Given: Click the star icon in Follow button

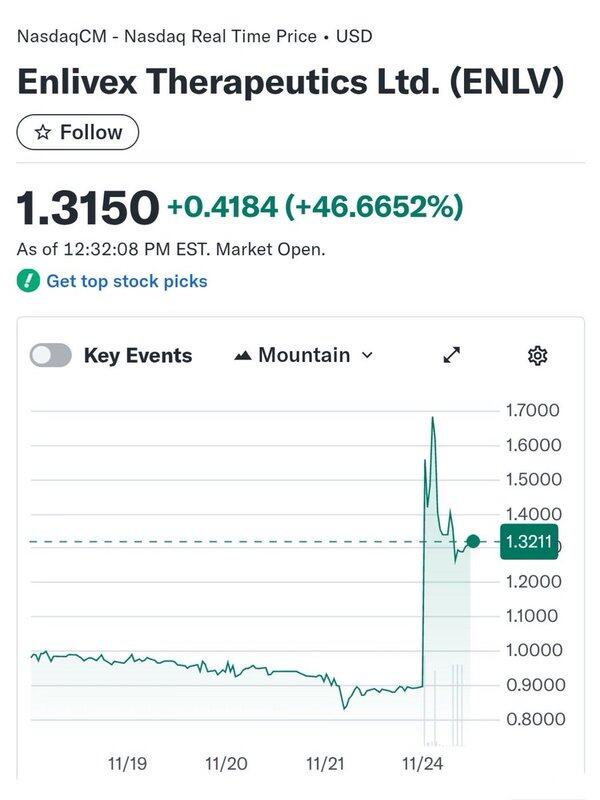Looking at the screenshot, I should [x=41, y=133].
